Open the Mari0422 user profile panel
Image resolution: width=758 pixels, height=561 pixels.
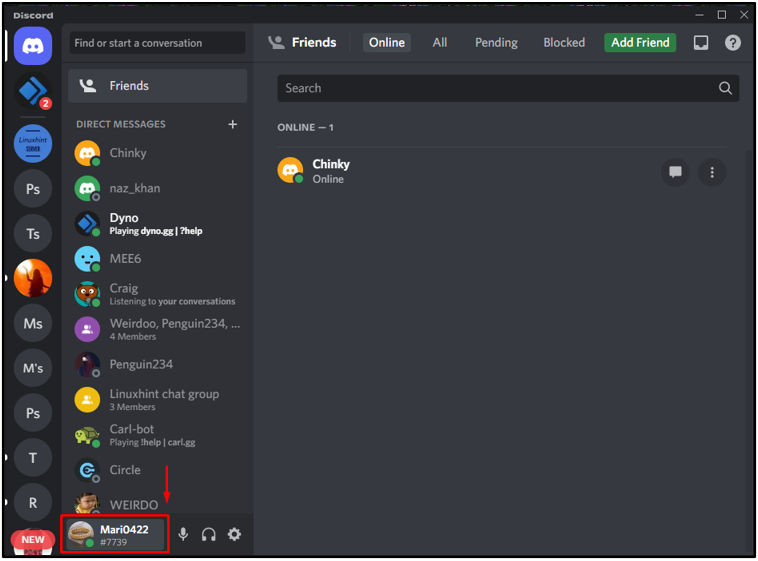point(115,534)
